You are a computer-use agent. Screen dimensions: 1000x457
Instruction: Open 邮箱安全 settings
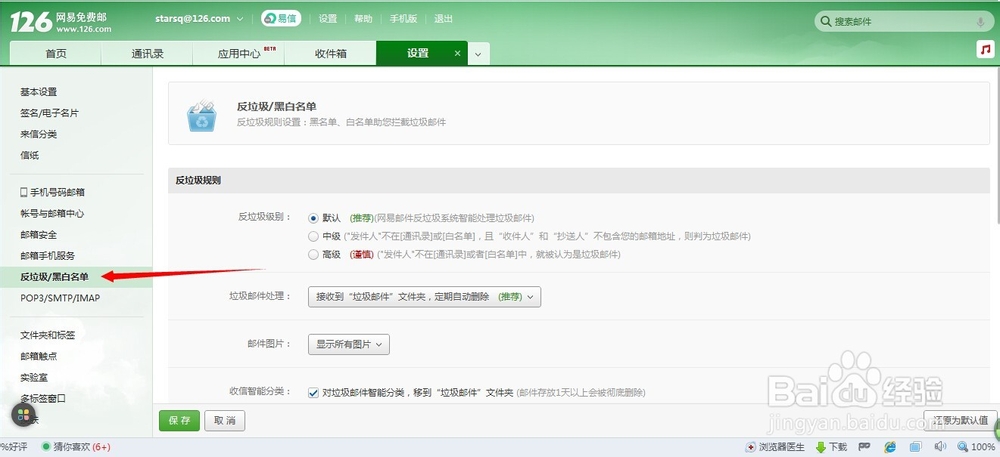tap(39, 235)
